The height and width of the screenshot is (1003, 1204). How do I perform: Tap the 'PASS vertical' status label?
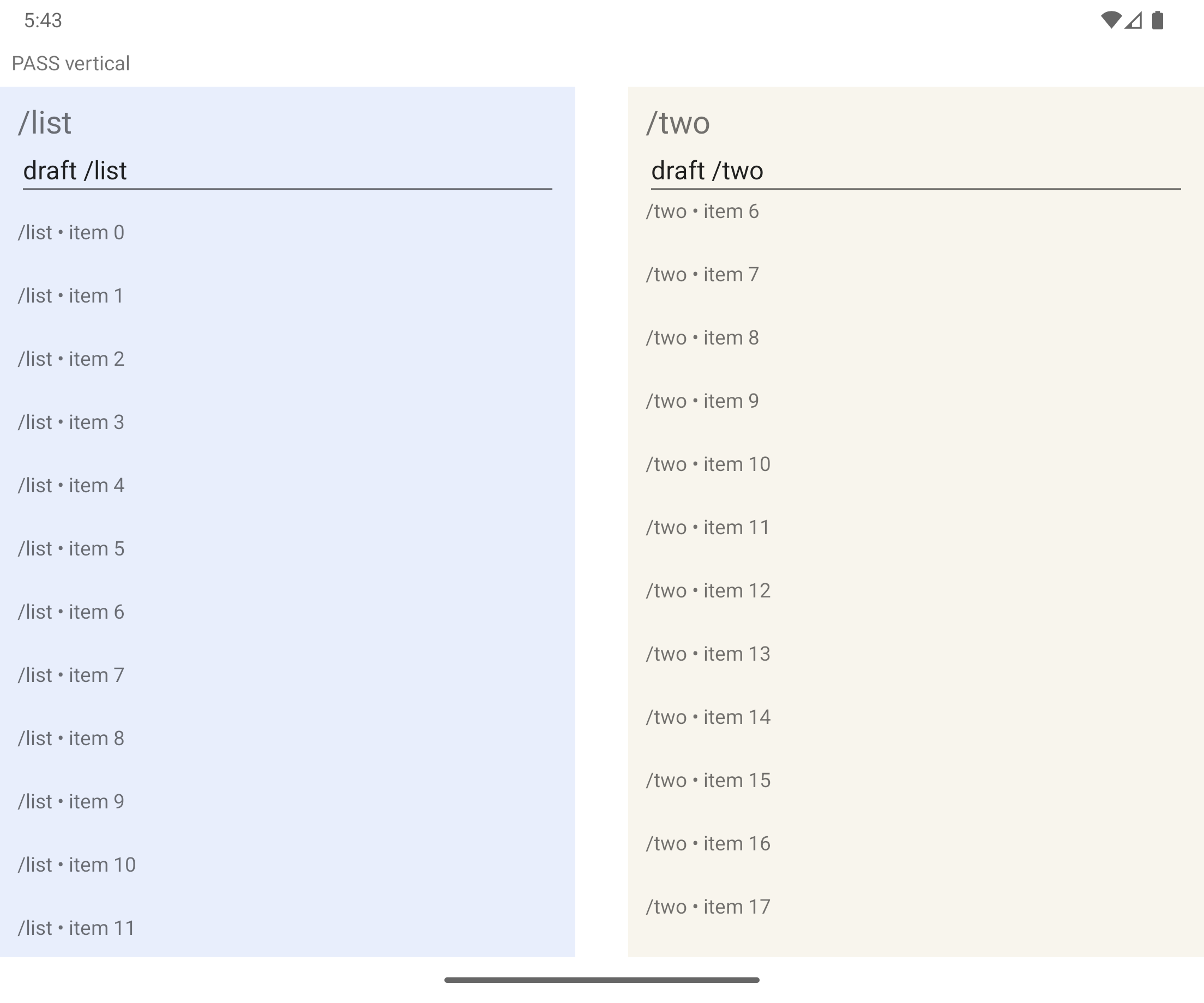(71, 64)
